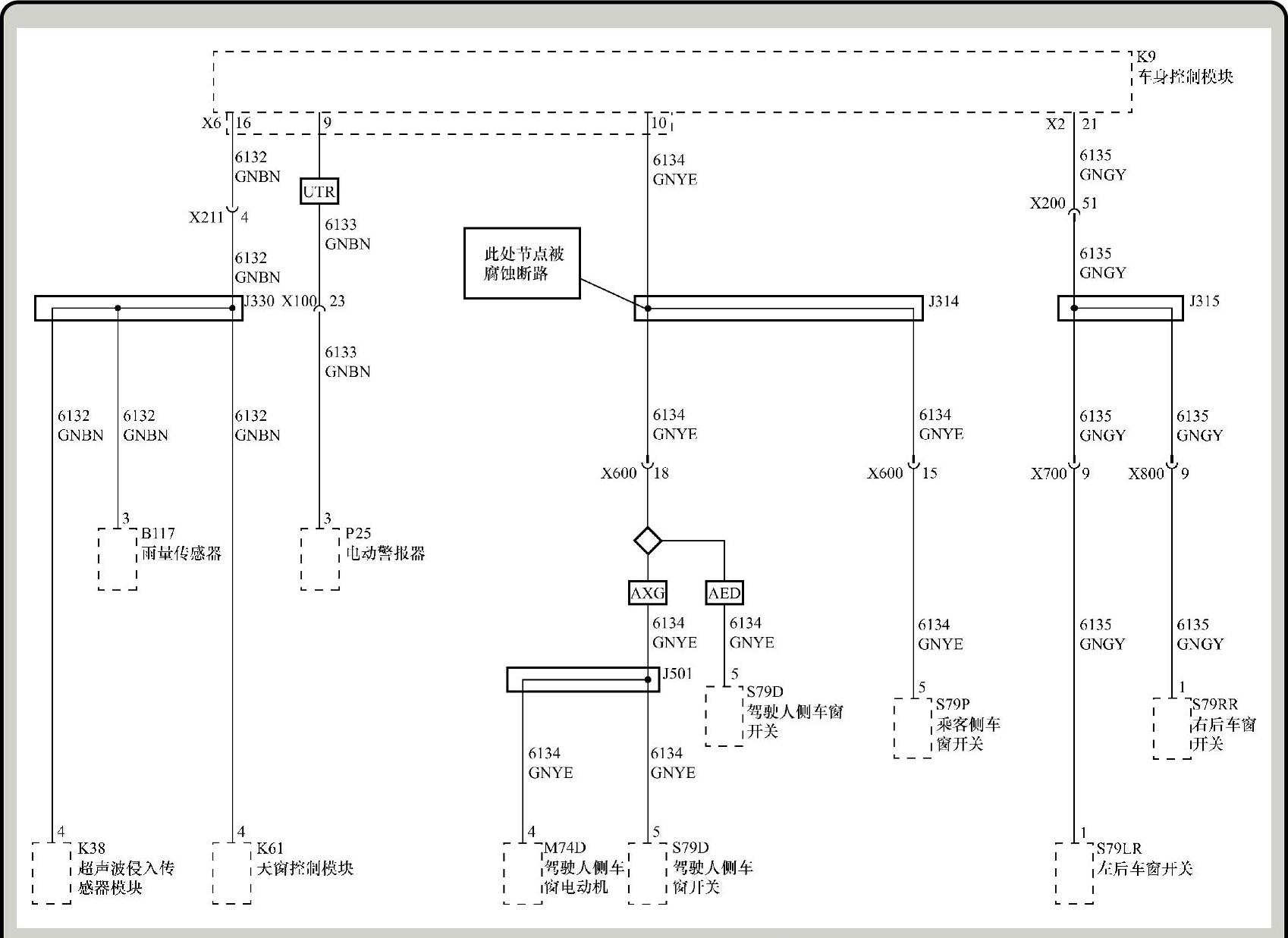Screen dimensions: 1288x938
Task: Click the J330 splice label
Action: [x=259, y=301]
